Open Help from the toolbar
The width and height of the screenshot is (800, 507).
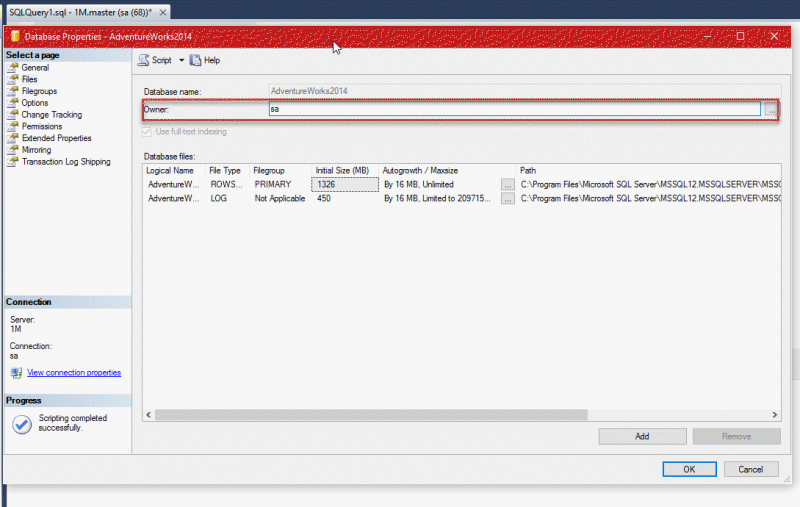[x=205, y=60]
